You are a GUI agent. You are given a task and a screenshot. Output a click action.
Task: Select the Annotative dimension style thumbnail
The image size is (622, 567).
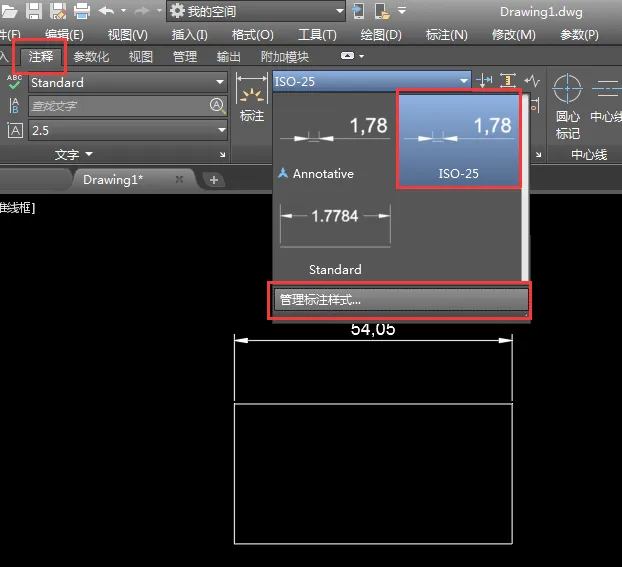(x=335, y=142)
